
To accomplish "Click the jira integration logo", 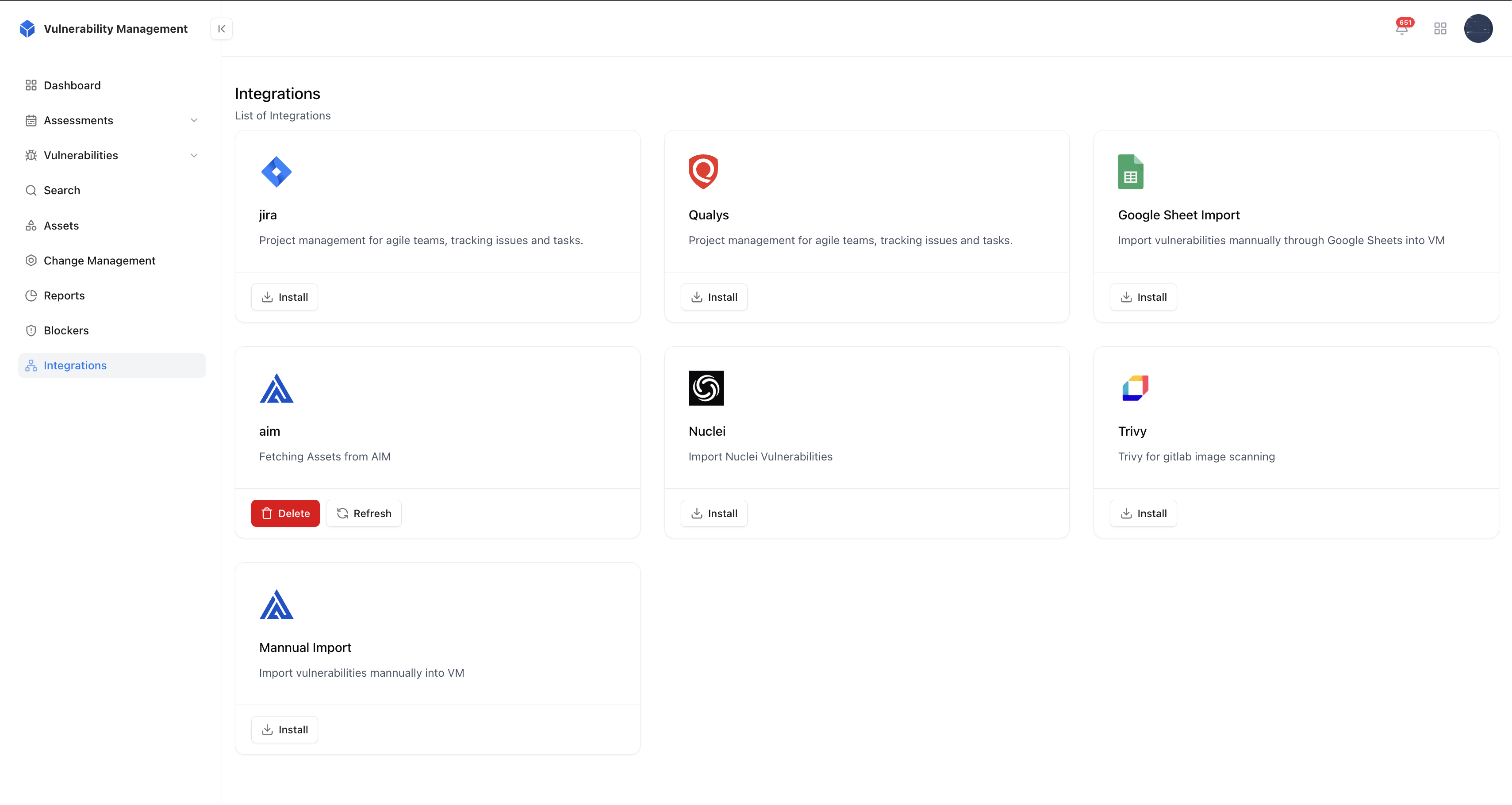I will coord(276,171).
